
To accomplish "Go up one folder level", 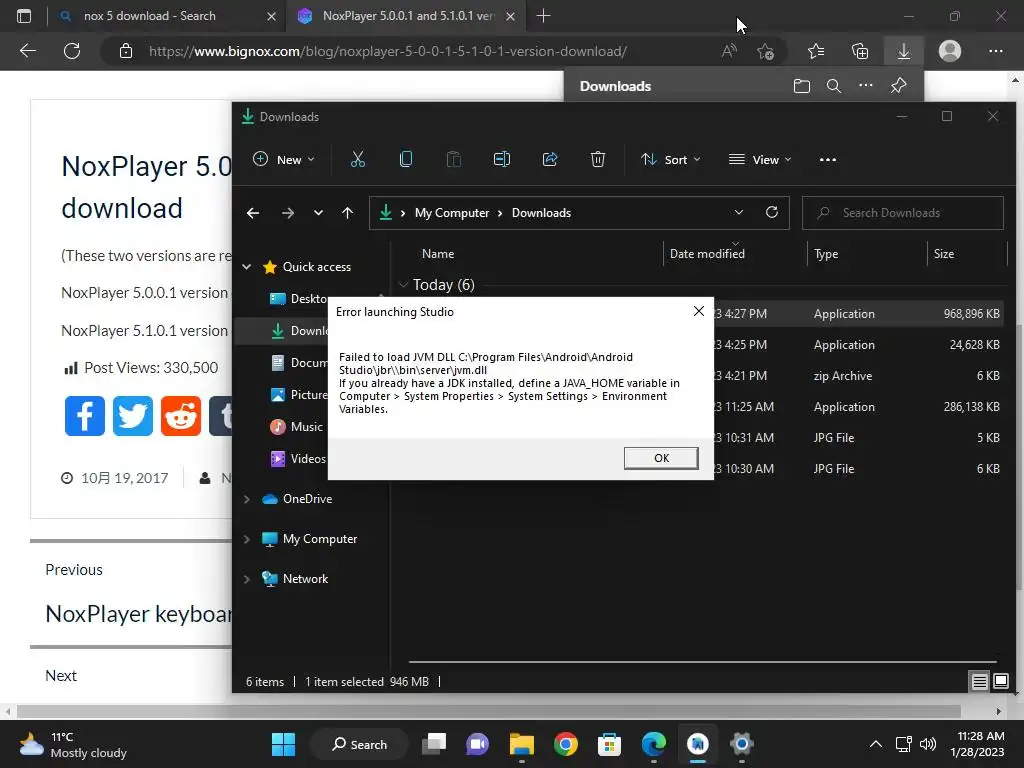I will [347, 213].
